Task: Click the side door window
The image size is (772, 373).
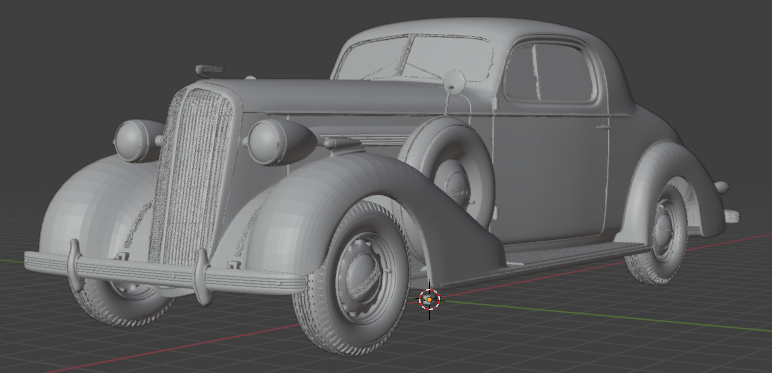Action: (549, 73)
